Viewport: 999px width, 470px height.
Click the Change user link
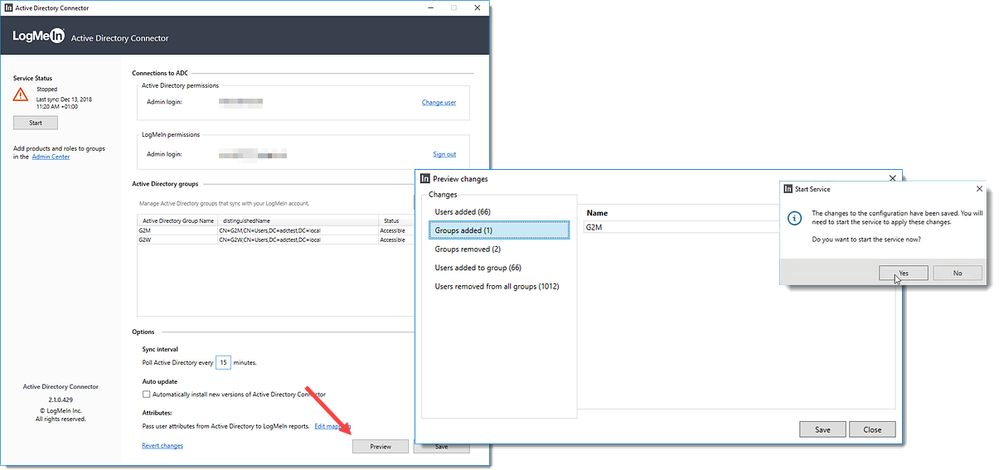(x=439, y=102)
